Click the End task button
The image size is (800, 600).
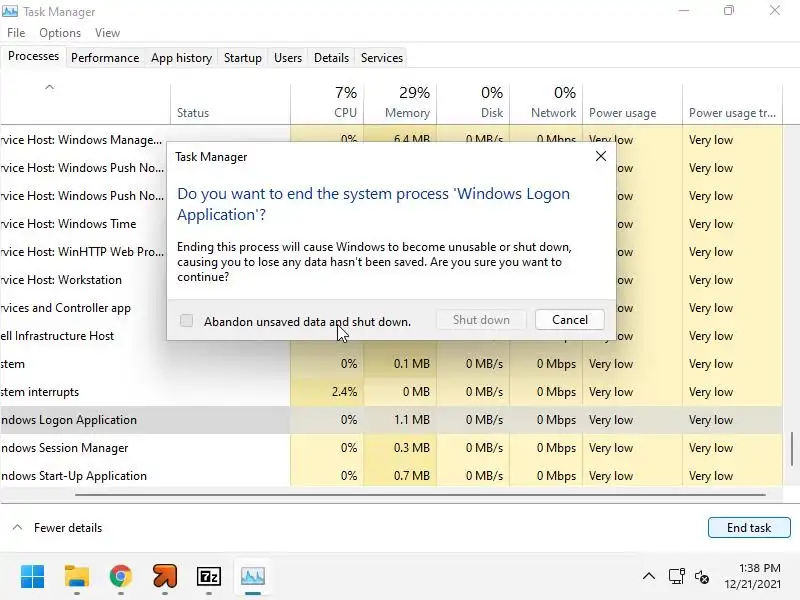(748, 528)
